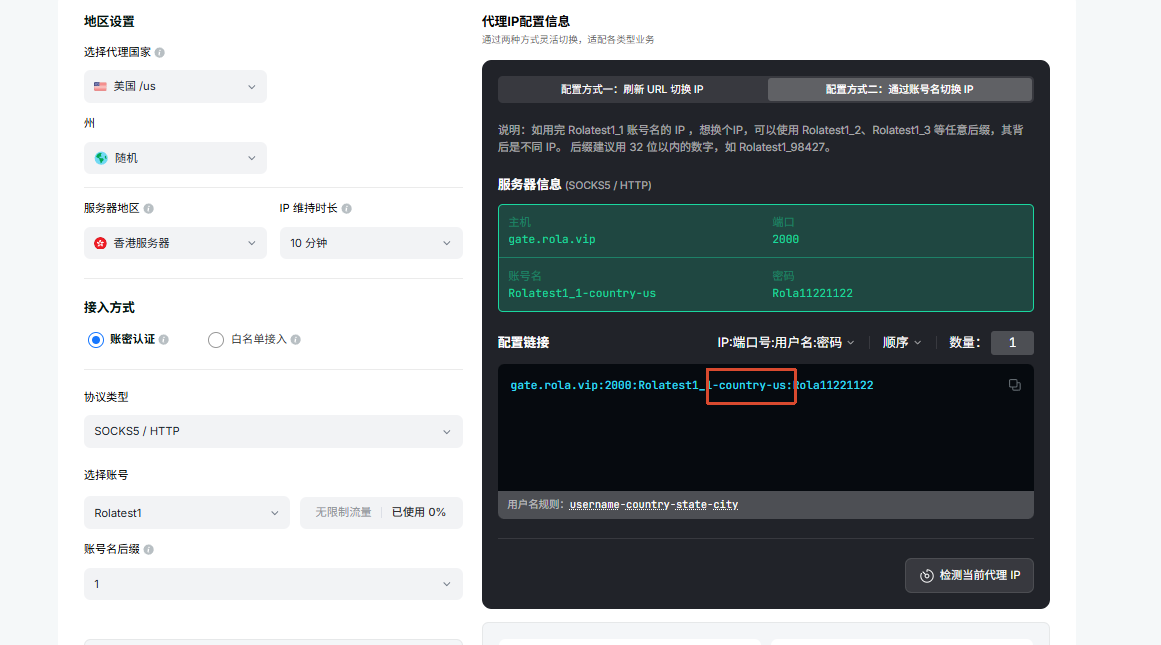Click the 数量 quantity input field
The image size is (1161, 645).
1012,342
